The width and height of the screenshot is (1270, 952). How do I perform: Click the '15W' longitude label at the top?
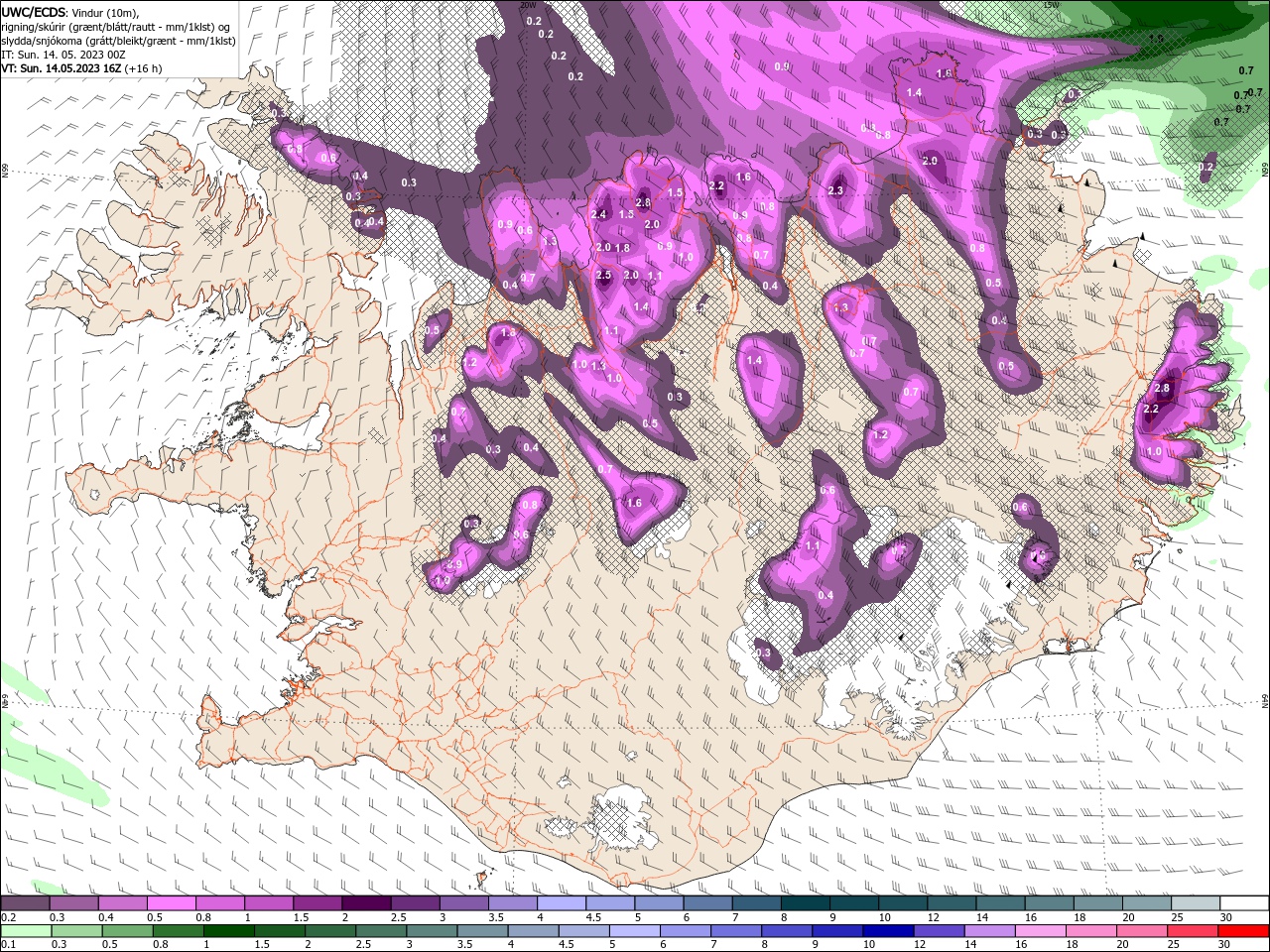(x=1052, y=5)
